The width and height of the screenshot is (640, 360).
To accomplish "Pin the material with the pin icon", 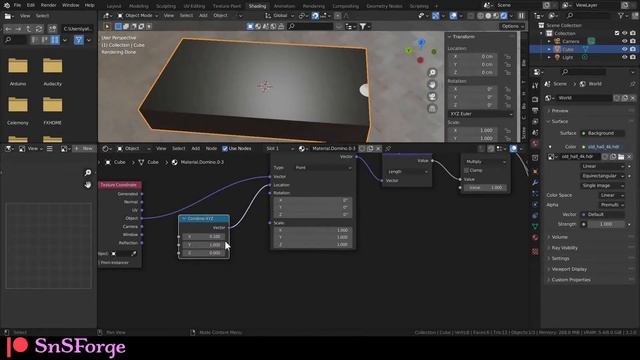I will [x=388, y=149].
